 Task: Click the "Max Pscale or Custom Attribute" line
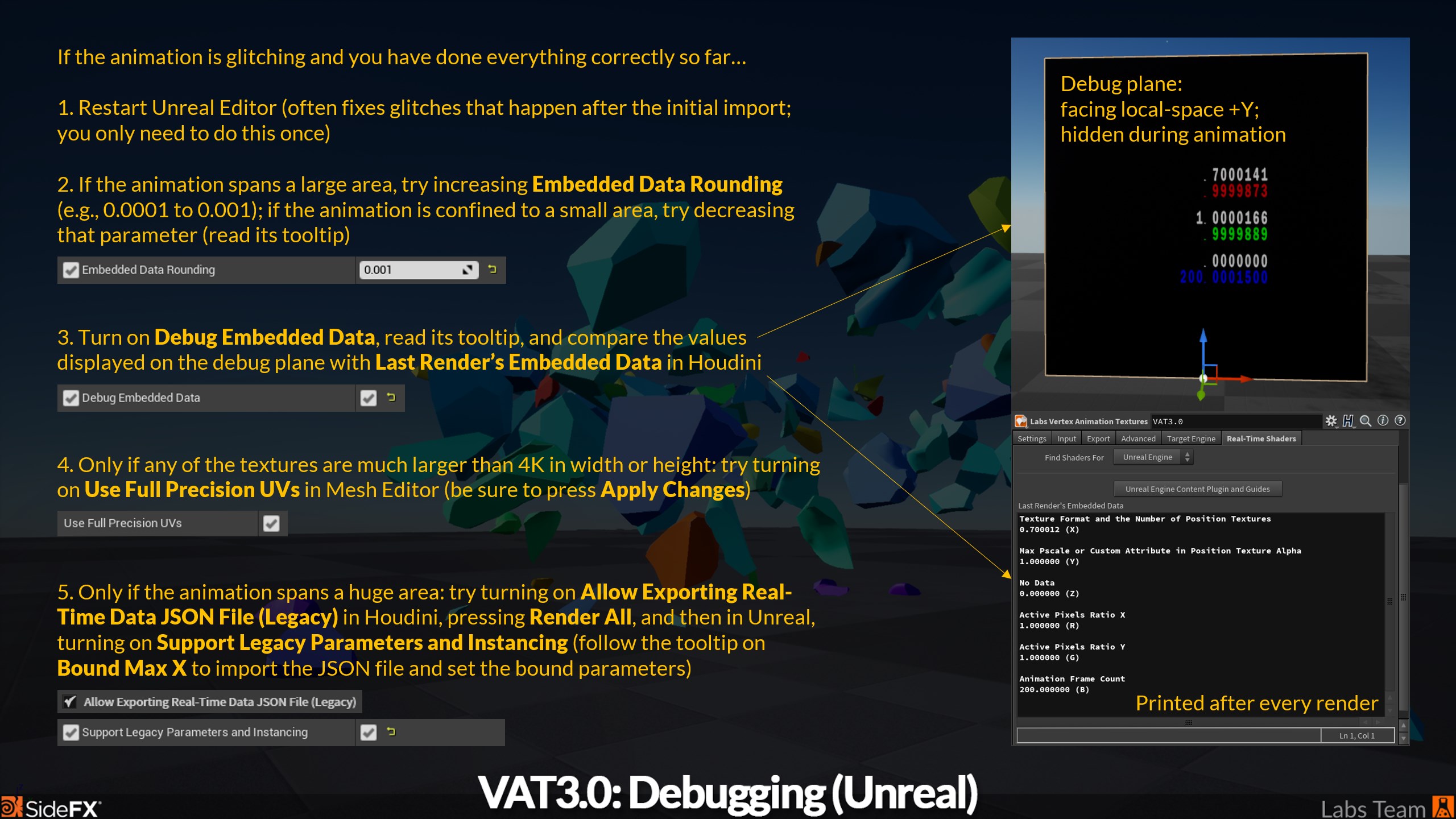[x=1160, y=551]
